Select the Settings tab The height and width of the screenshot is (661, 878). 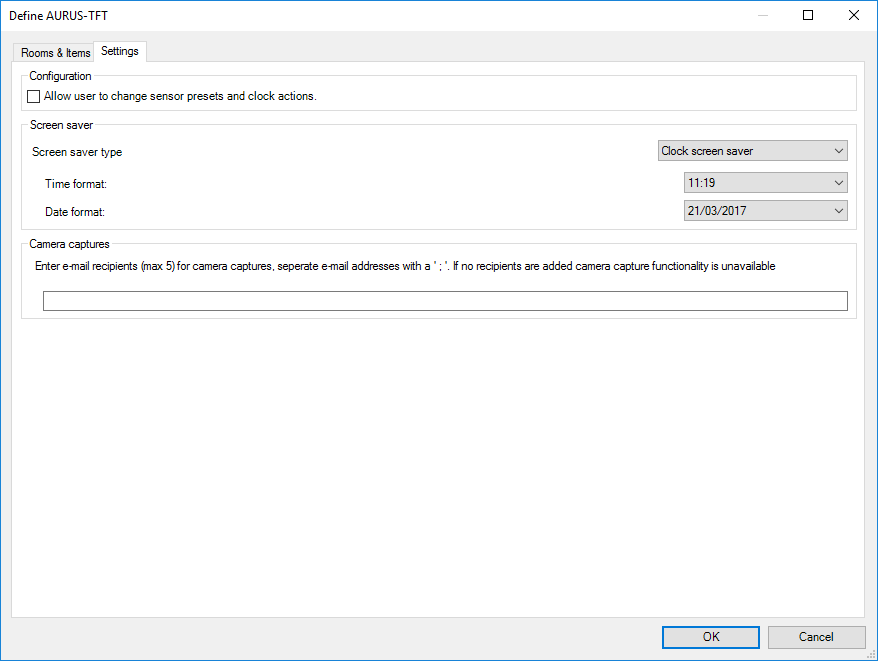pos(120,51)
